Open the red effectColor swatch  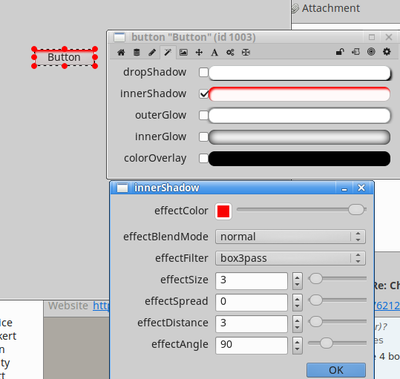223,211
